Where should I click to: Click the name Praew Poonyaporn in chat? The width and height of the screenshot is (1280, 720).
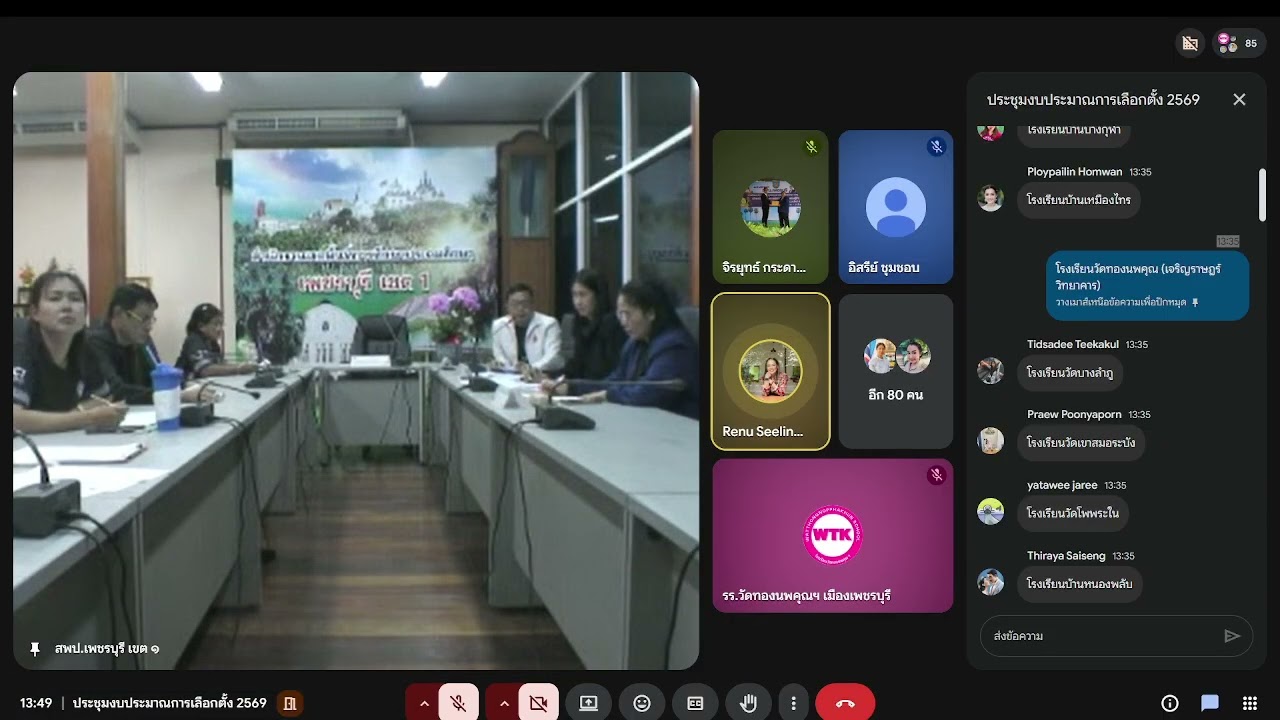click(1074, 414)
